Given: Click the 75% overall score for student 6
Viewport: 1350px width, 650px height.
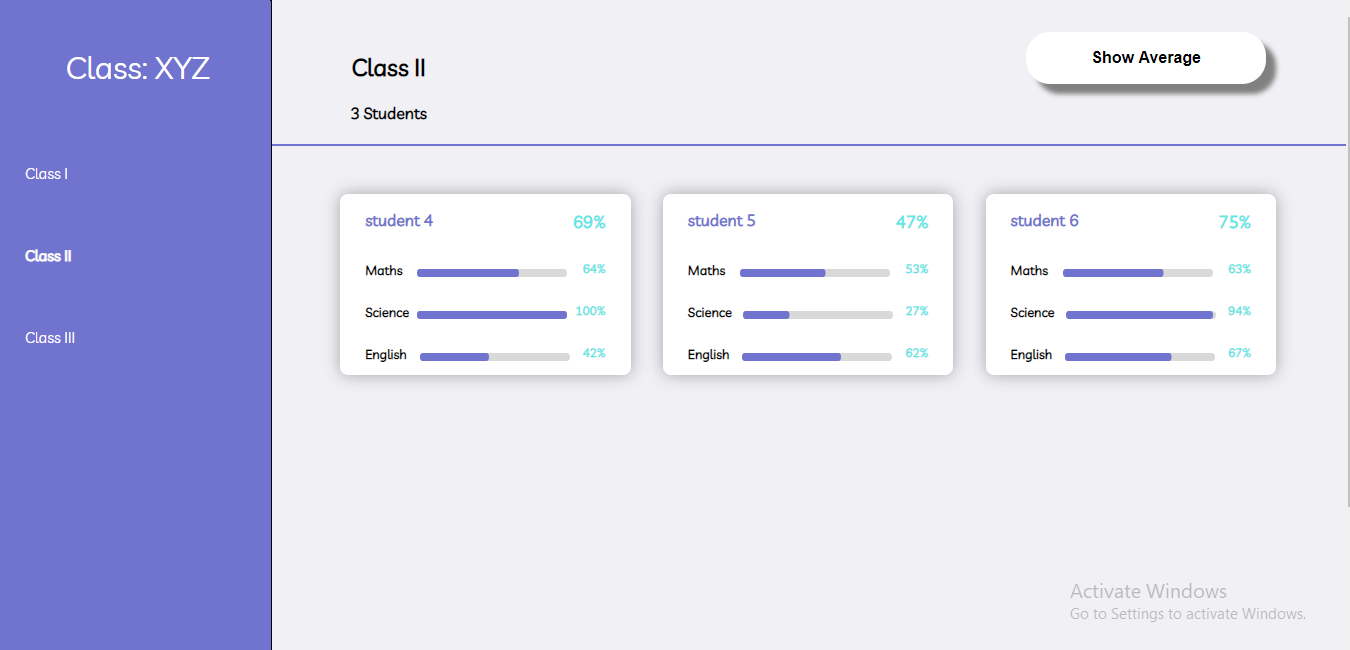Looking at the screenshot, I should [x=1236, y=222].
